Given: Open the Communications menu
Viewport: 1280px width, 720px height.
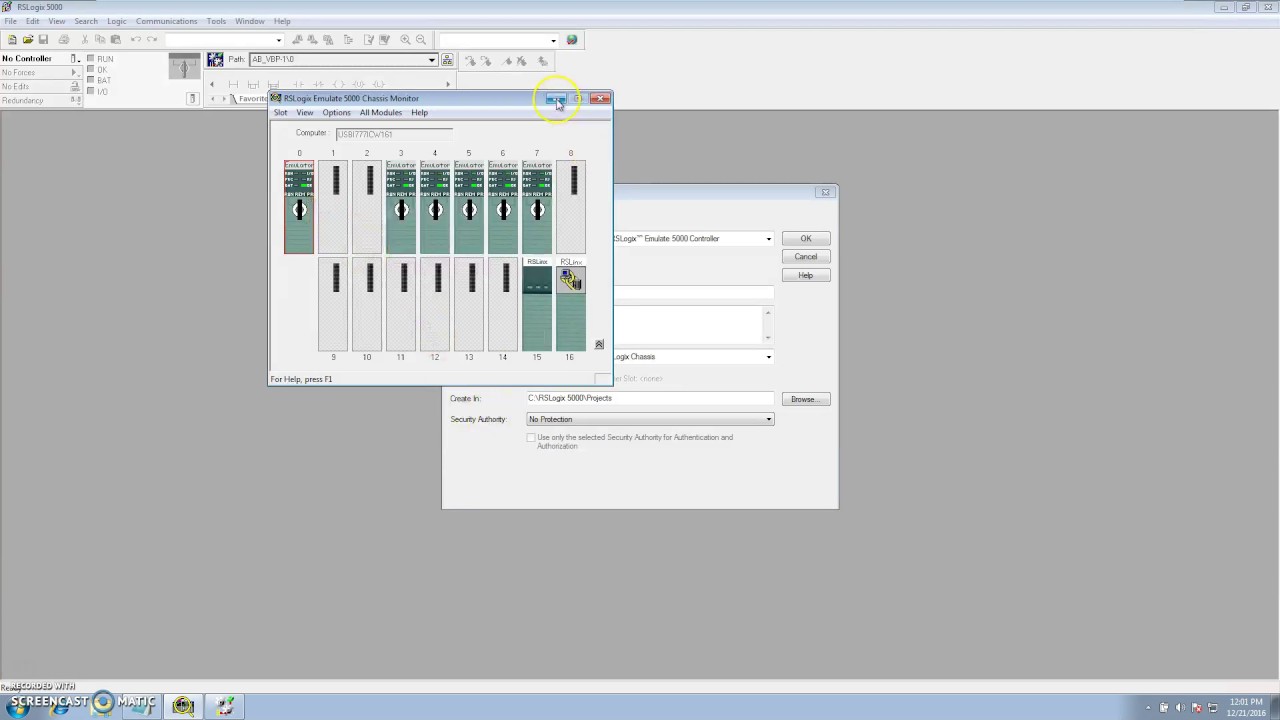Looking at the screenshot, I should (166, 21).
